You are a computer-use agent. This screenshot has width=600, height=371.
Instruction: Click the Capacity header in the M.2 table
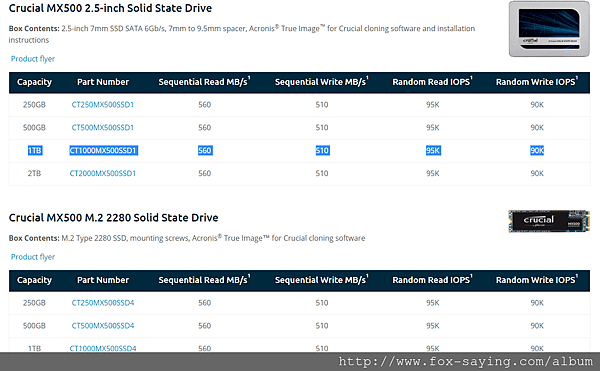[x=34, y=280]
